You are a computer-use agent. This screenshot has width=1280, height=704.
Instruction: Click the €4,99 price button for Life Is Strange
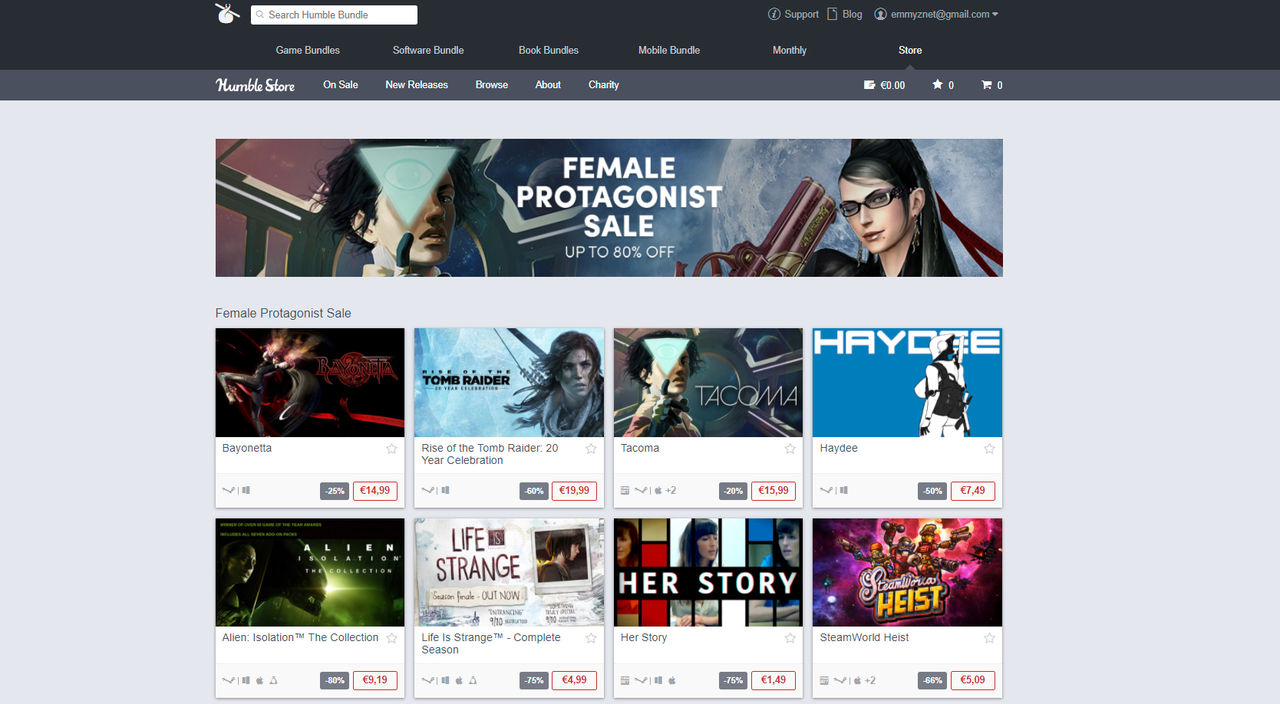pyautogui.click(x=574, y=680)
